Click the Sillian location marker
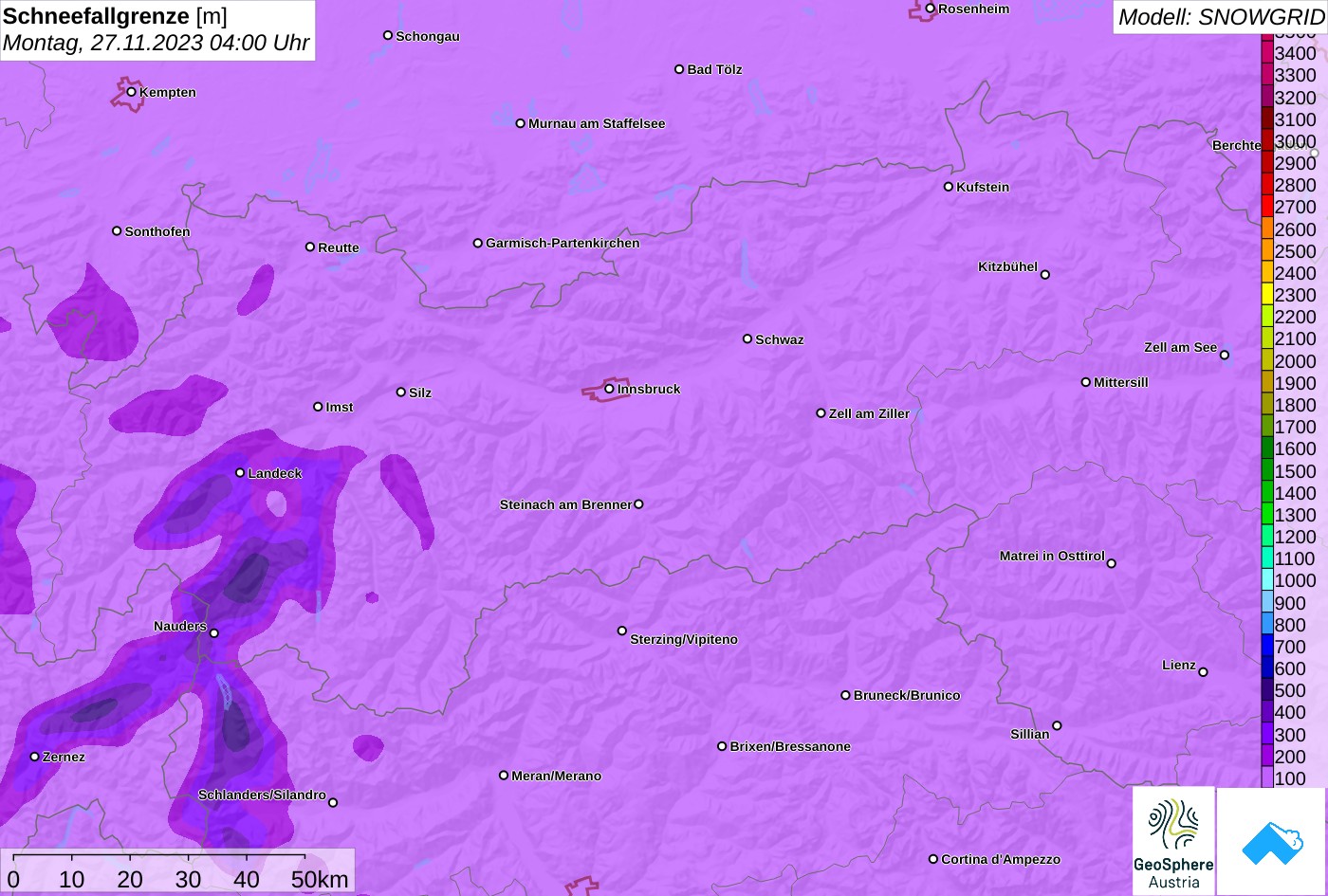This screenshot has width=1328, height=896. (x=1057, y=726)
